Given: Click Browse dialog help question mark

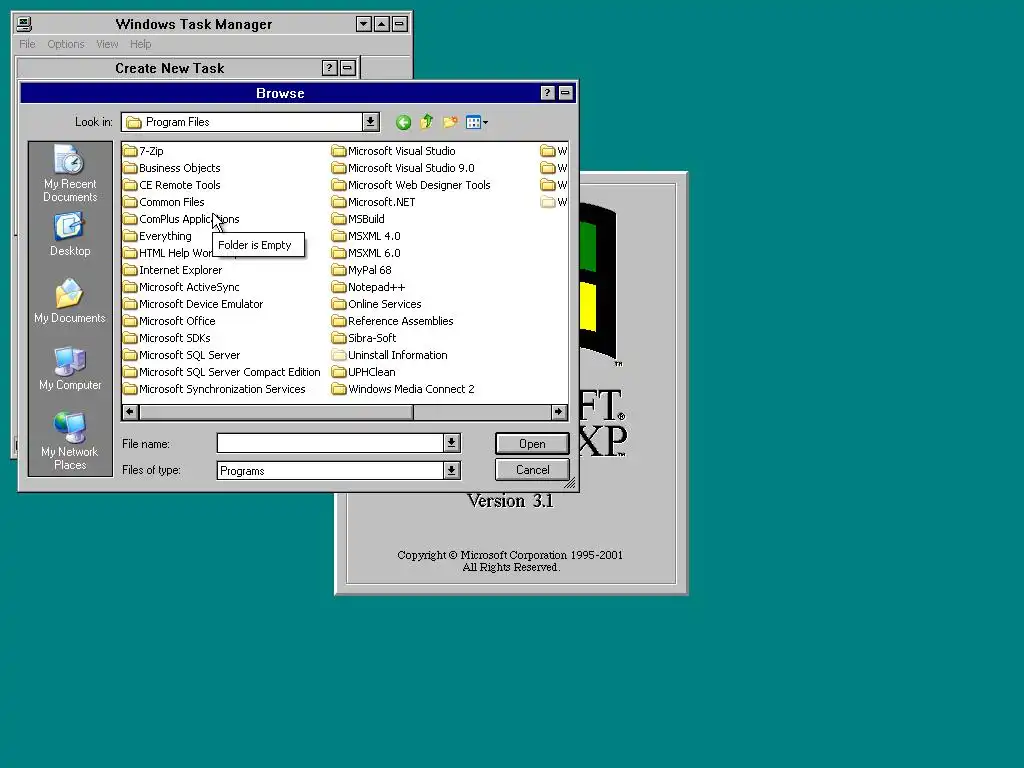Looking at the screenshot, I should coord(547,93).
